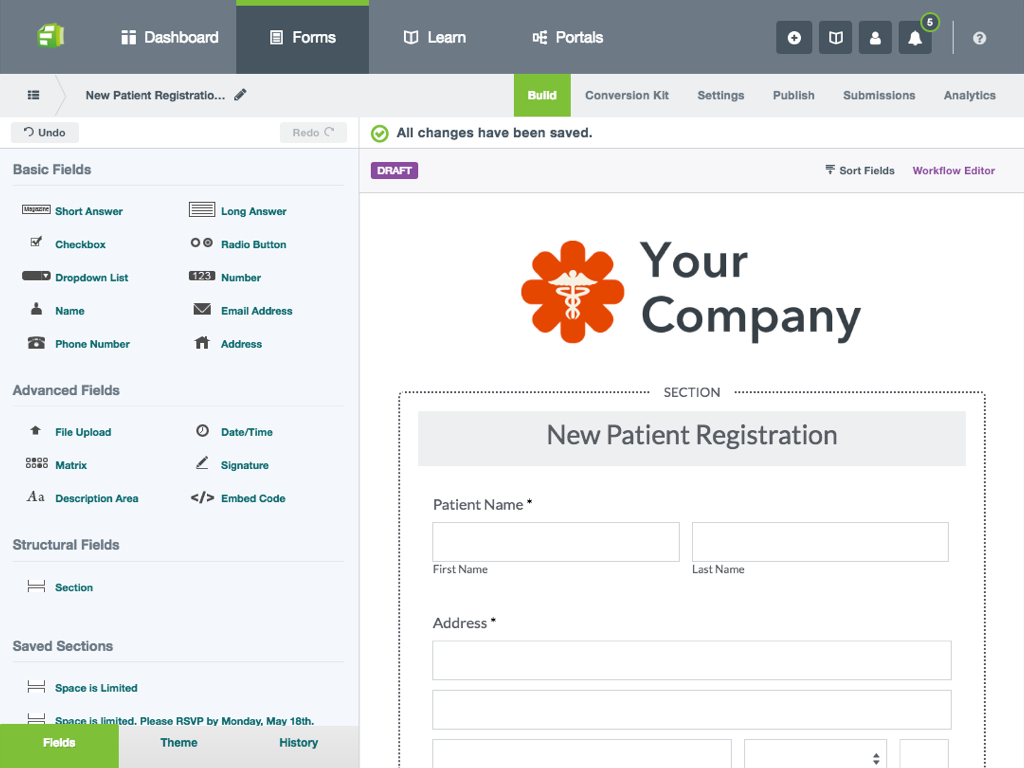Add a Checkbox field from Basic Fields
1024x768 pixels.
(x=80, y=244)
